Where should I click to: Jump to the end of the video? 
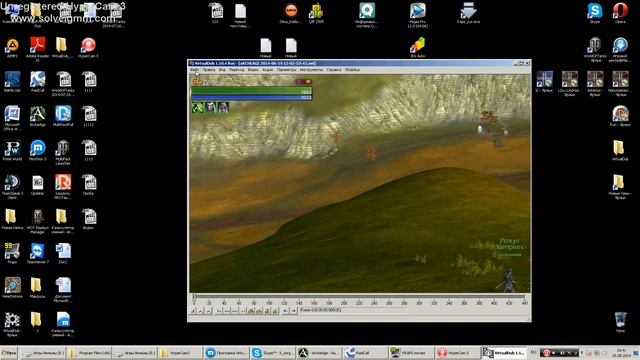click(x=242, y=311)
